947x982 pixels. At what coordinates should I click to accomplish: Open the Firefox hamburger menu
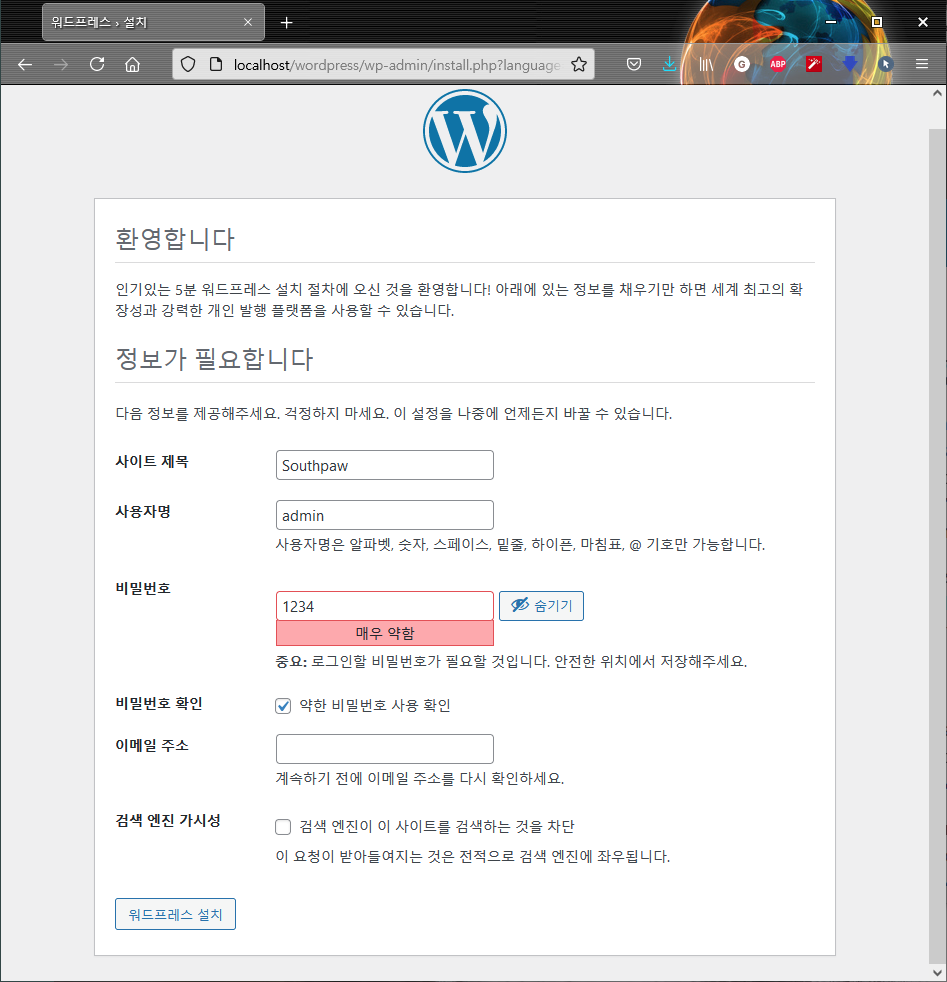point(922,65)
